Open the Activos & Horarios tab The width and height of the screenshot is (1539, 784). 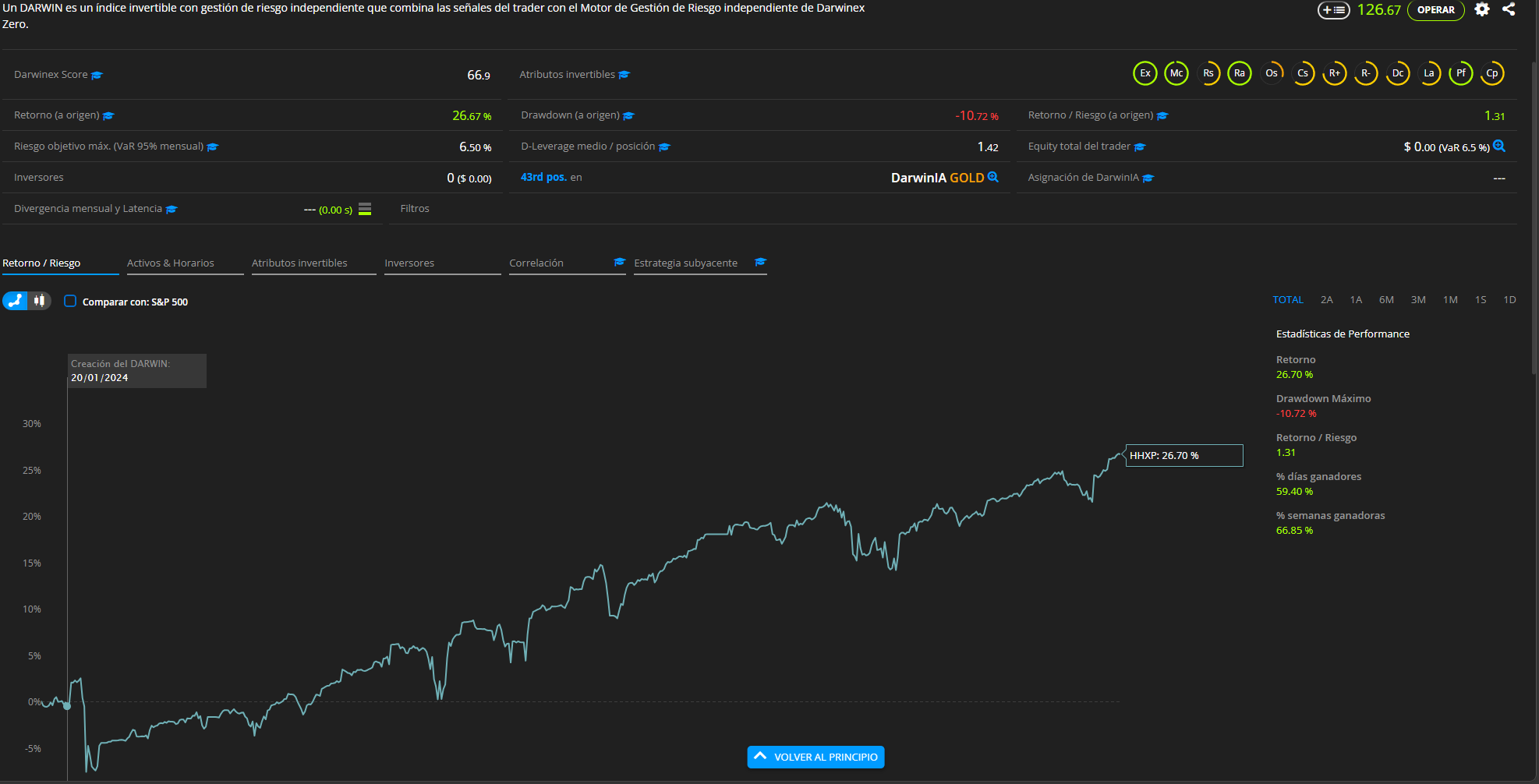coord(171,263)
